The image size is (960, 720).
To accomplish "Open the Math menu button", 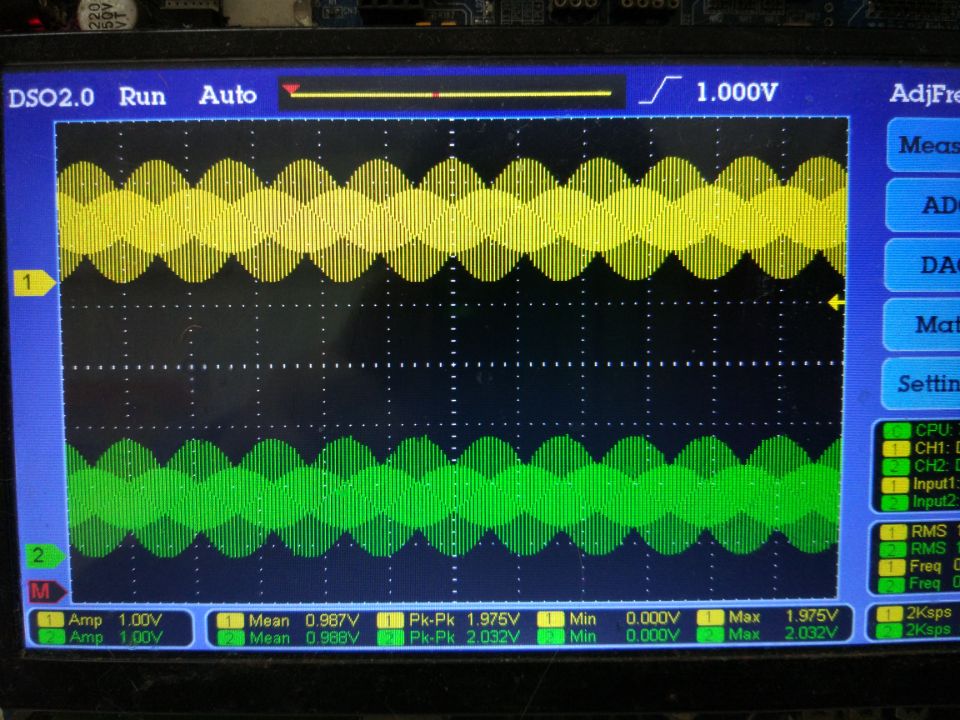I will coord(923,324).
